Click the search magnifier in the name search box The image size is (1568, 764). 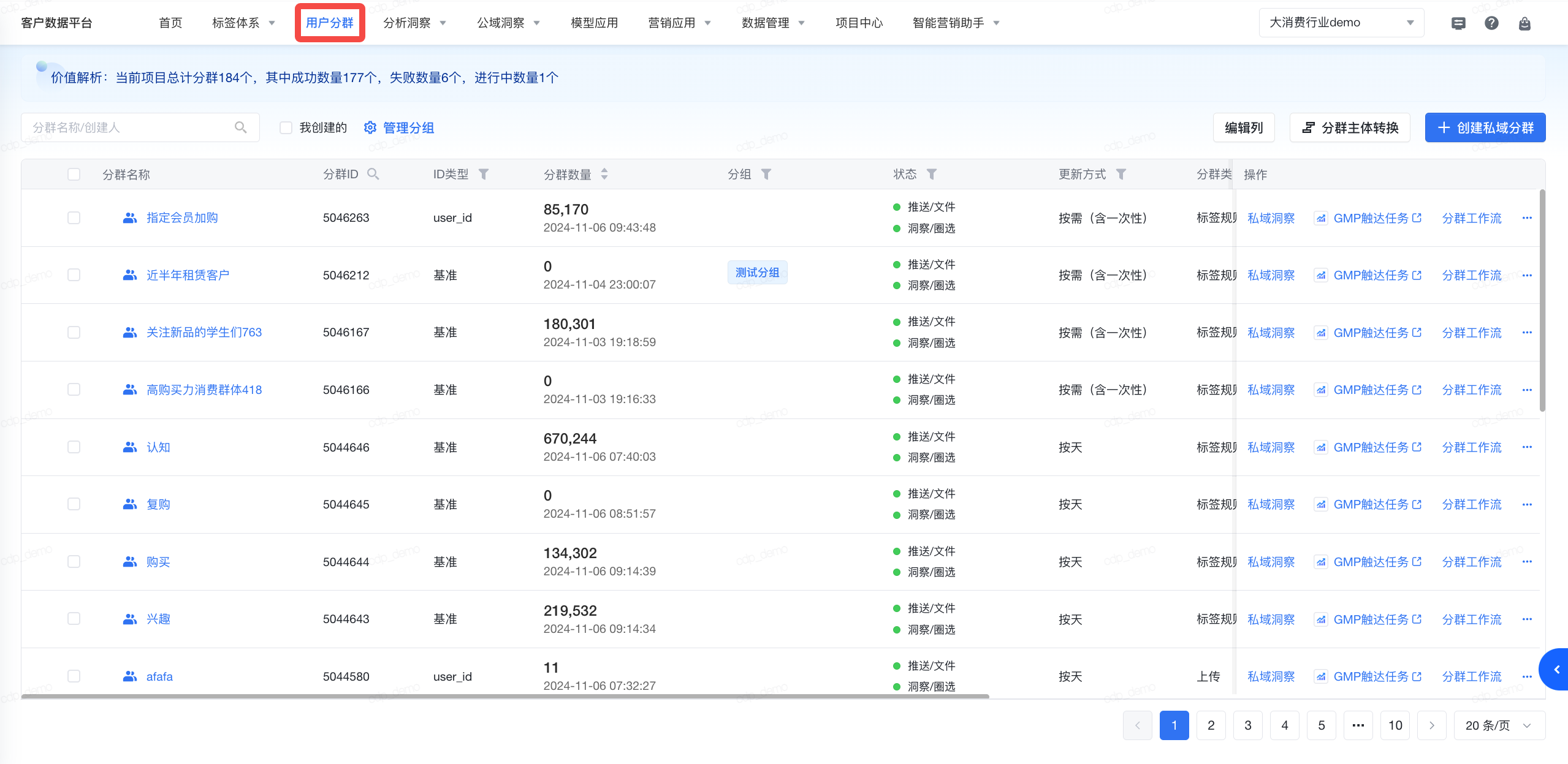pos(241,127)
